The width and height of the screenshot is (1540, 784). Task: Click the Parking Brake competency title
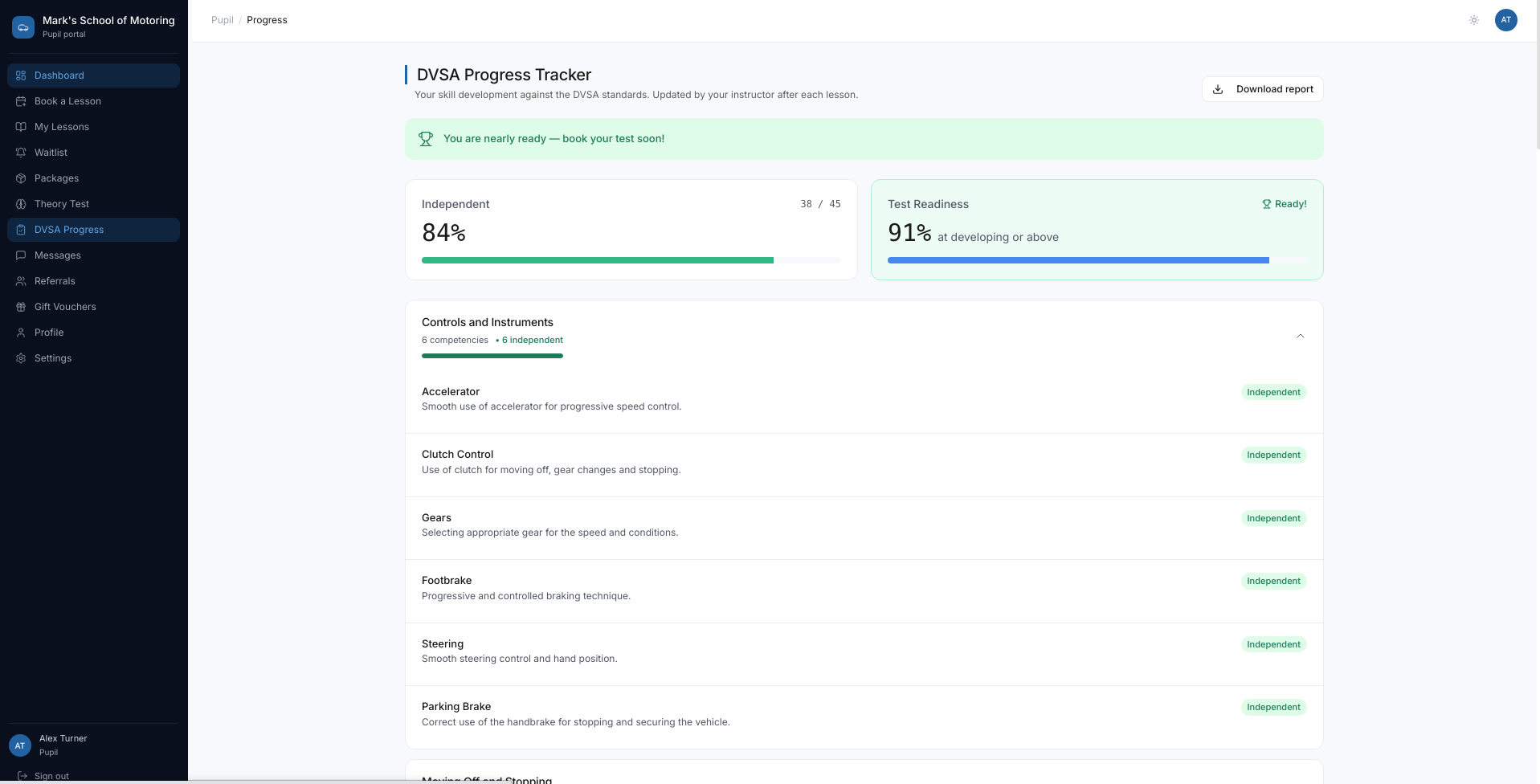pos(456,707)
